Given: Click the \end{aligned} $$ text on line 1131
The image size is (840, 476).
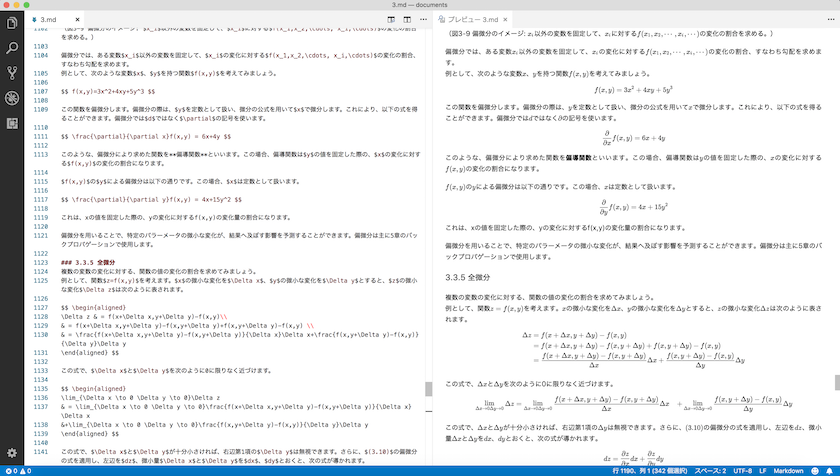Looking at the screenshot, I should tap(90, 353).
